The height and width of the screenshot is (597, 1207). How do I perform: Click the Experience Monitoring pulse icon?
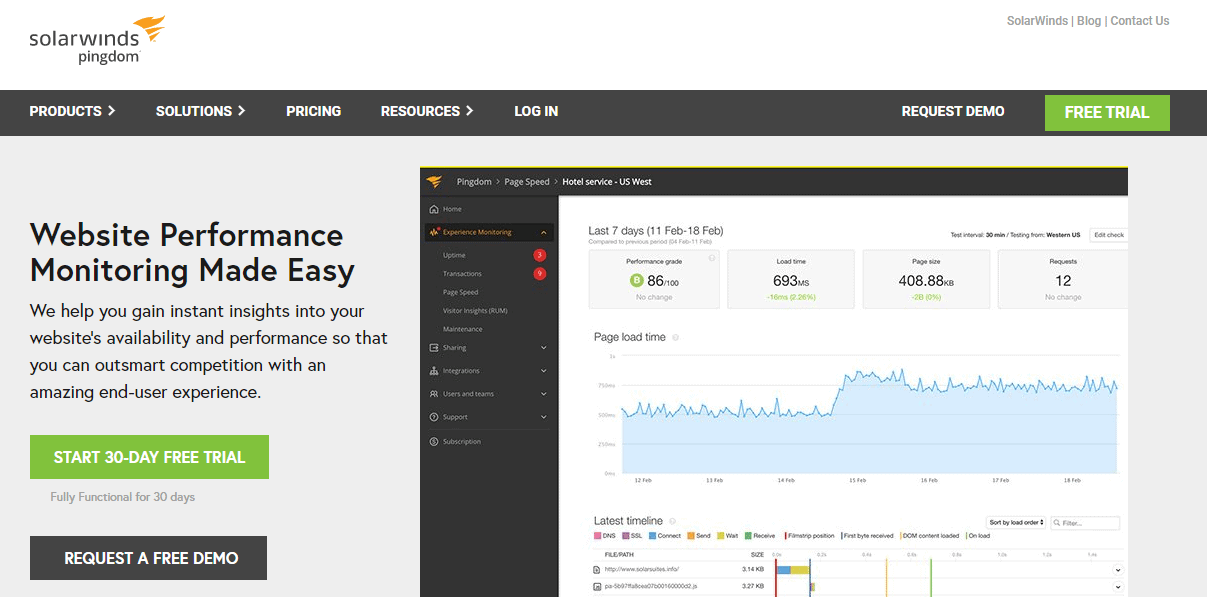[x=434, y=232]
